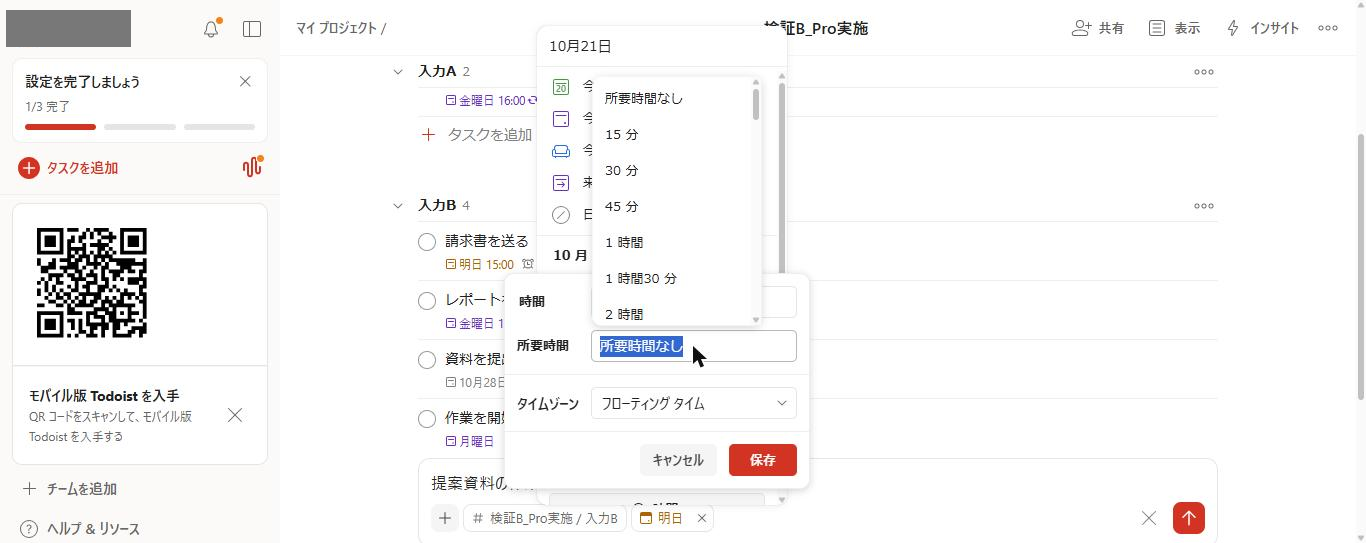Click the duration list scrollbar thumb
Image resolution: width=1366 pixels, height=543 pixels.
click(756, 104)
